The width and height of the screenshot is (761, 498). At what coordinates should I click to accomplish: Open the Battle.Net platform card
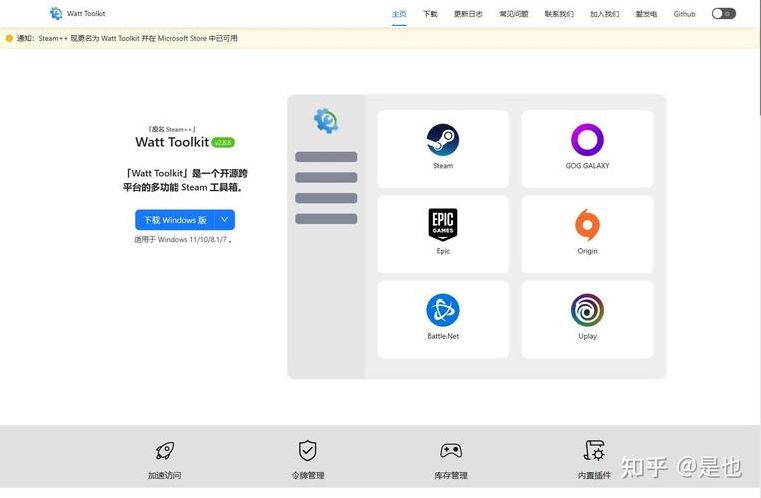pyautogui.click(x=443, y=319)
